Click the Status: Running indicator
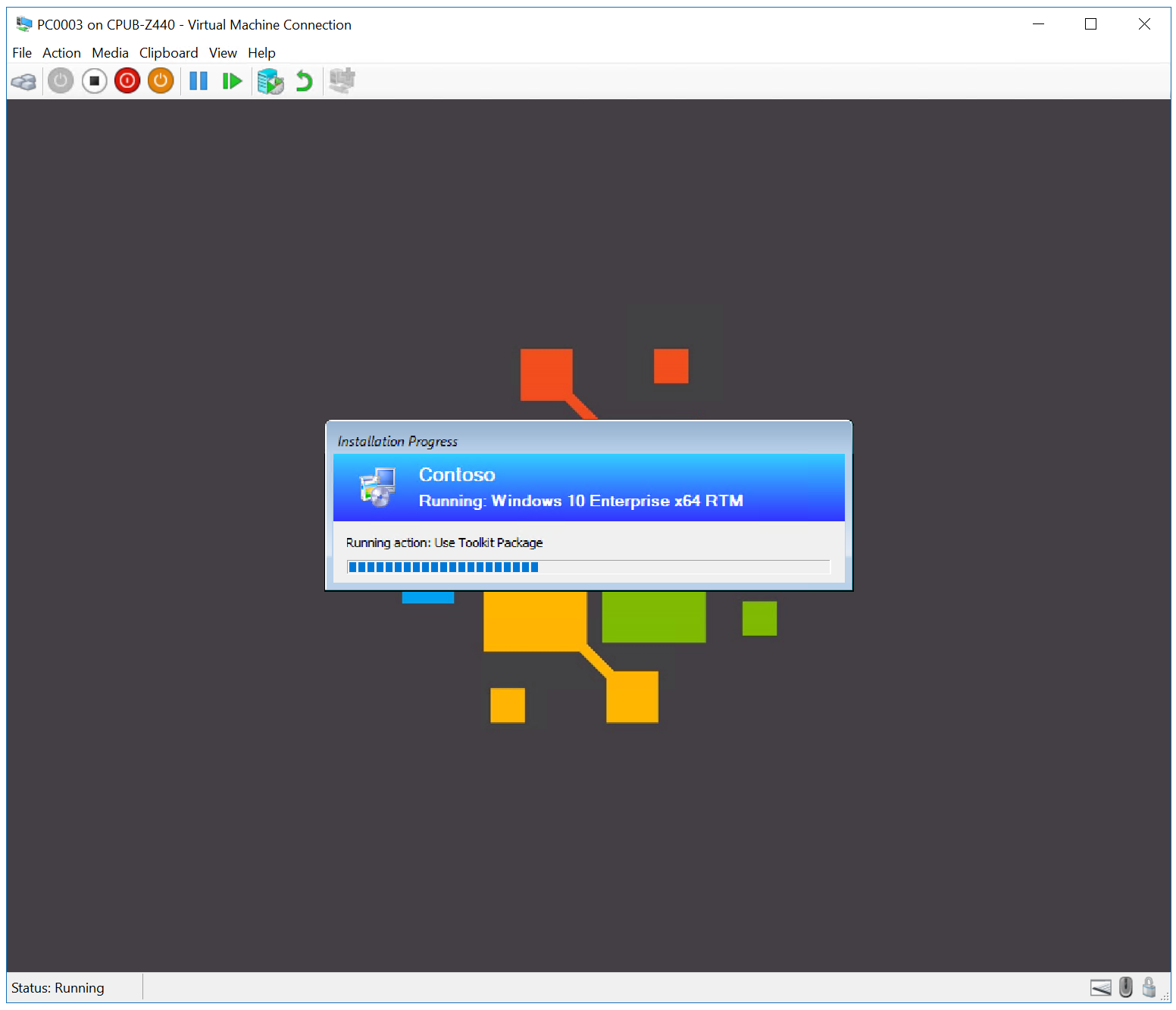Viewport: 1176px width, 1010px height. coord(58,987)
